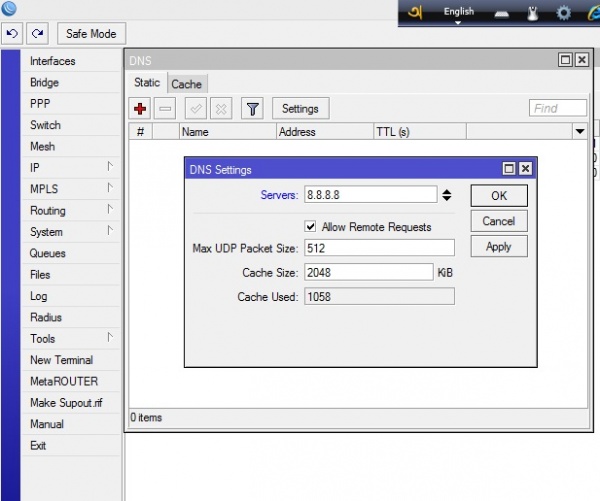This screenshot has width=600, height=501.
Task: Open English language dropdown in top bar
Action: [x=458, y=13]
